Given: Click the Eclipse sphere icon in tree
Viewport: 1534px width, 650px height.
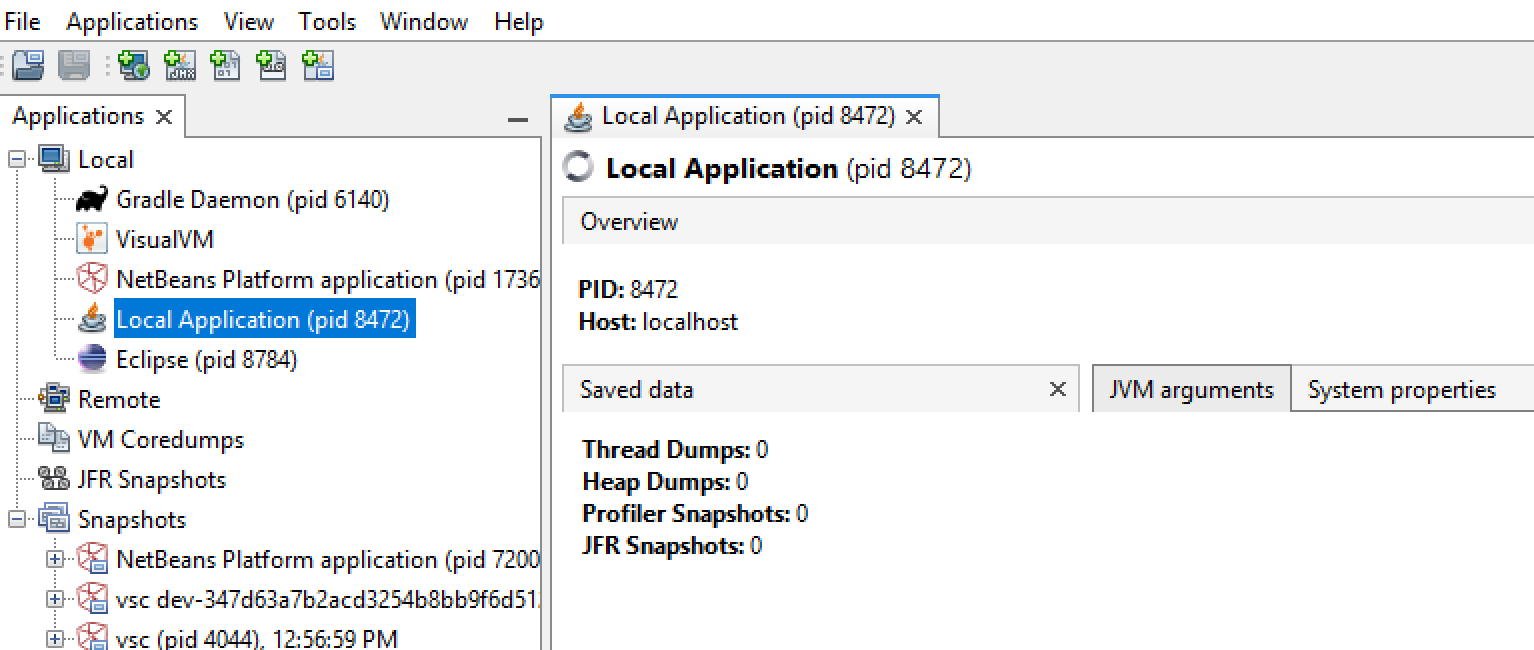Looking at the screenshot, I should pos(92,360).
